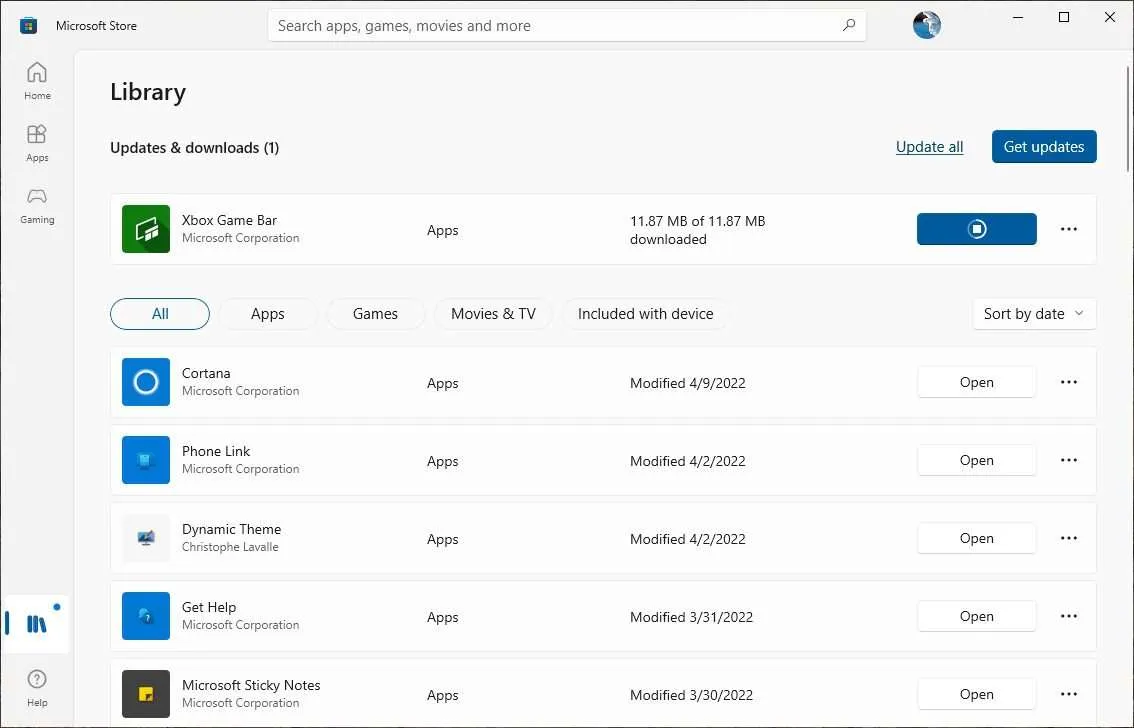
Task: Open the Microsoft Sticky Notes app
Action: click(976, 695)
